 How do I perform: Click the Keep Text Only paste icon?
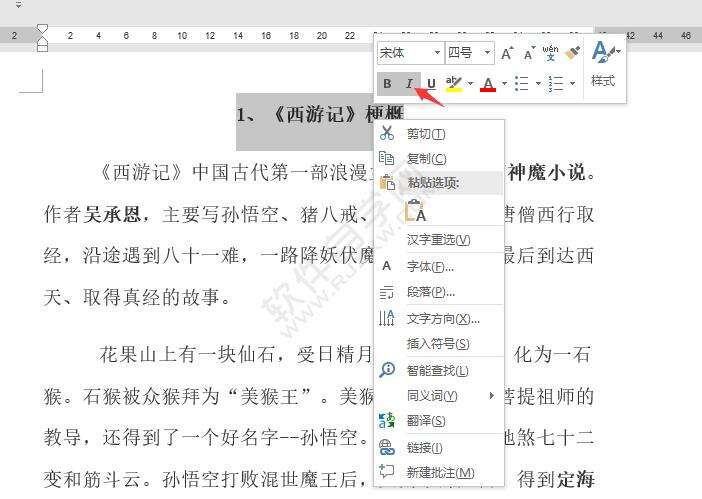tap(415, 211)
